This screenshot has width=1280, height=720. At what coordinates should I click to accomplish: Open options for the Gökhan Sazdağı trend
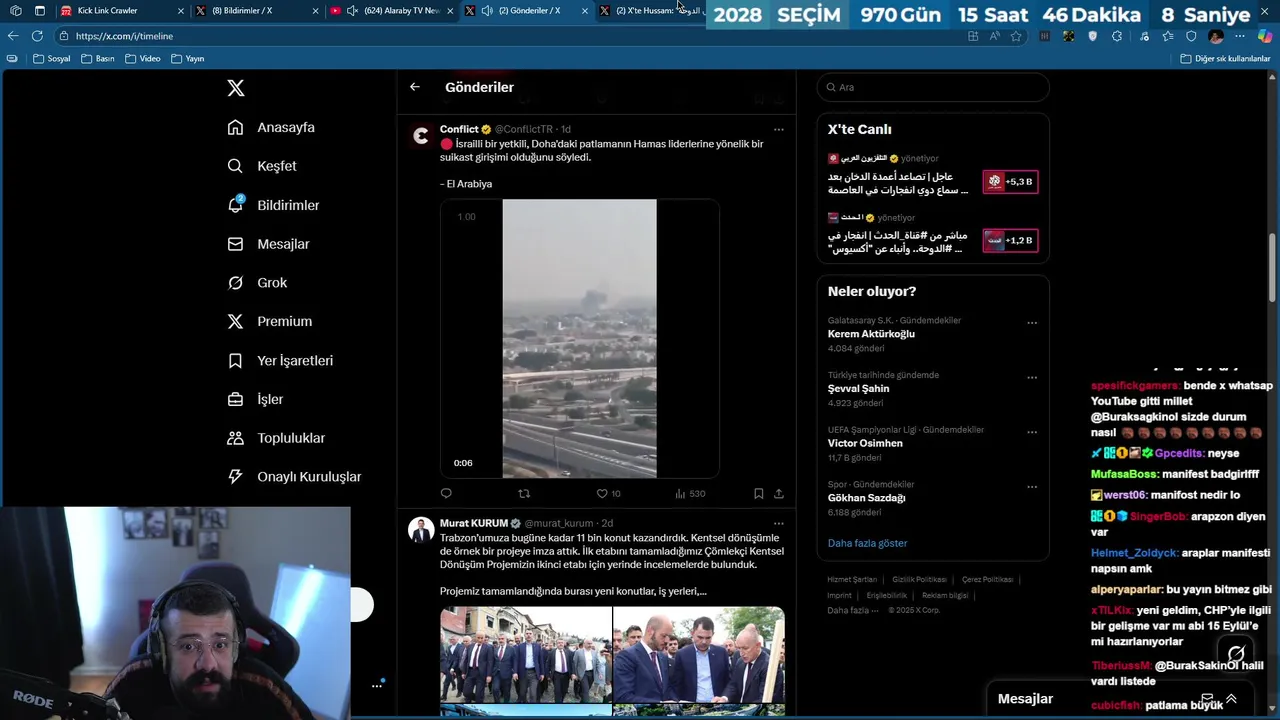point(1032,487)
